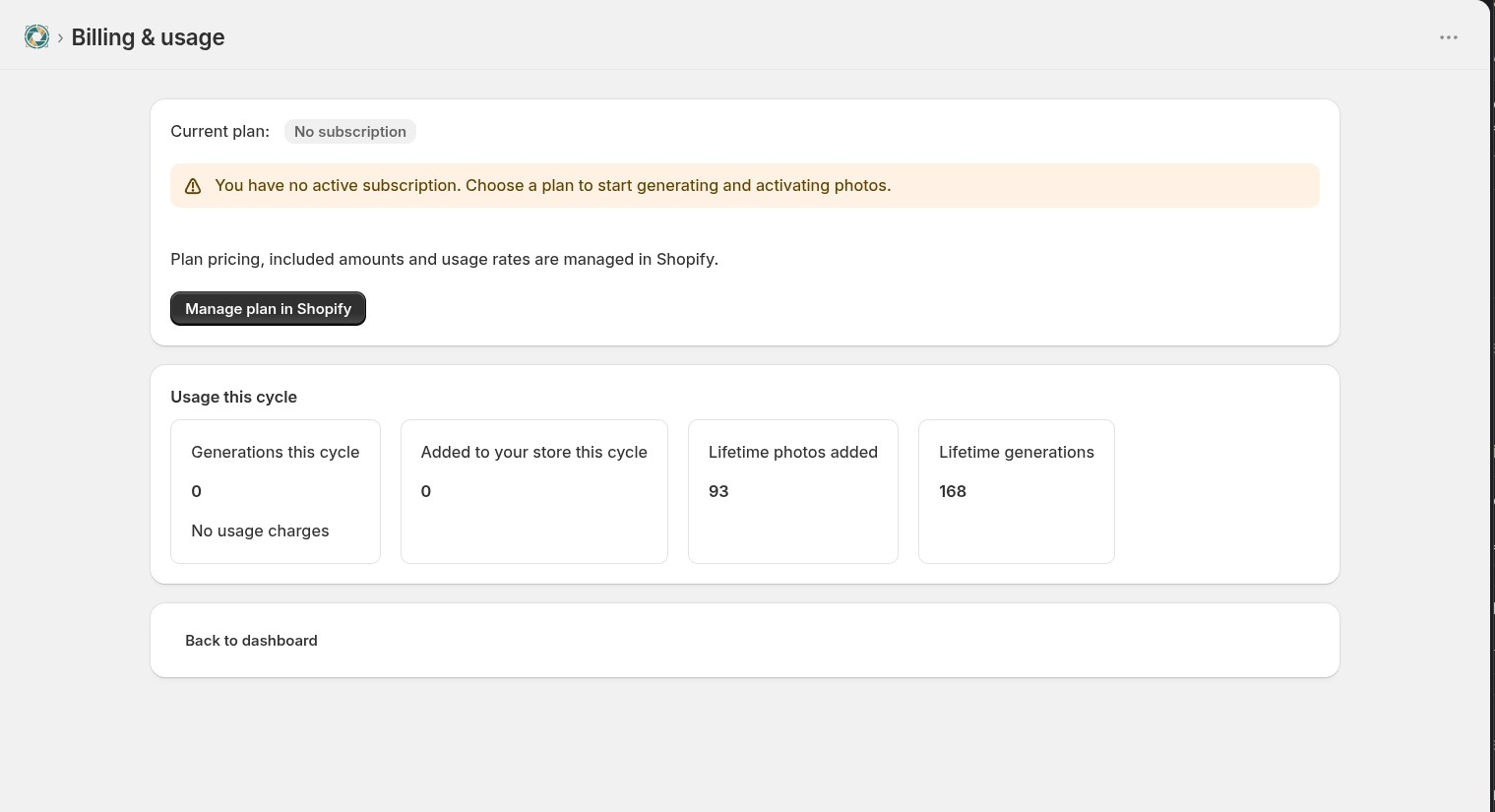Viewport: 1495px width, 812px height.
Task: Click the warning triangle icon in banner
Action: pyautogui.click(x=193, y=186)
